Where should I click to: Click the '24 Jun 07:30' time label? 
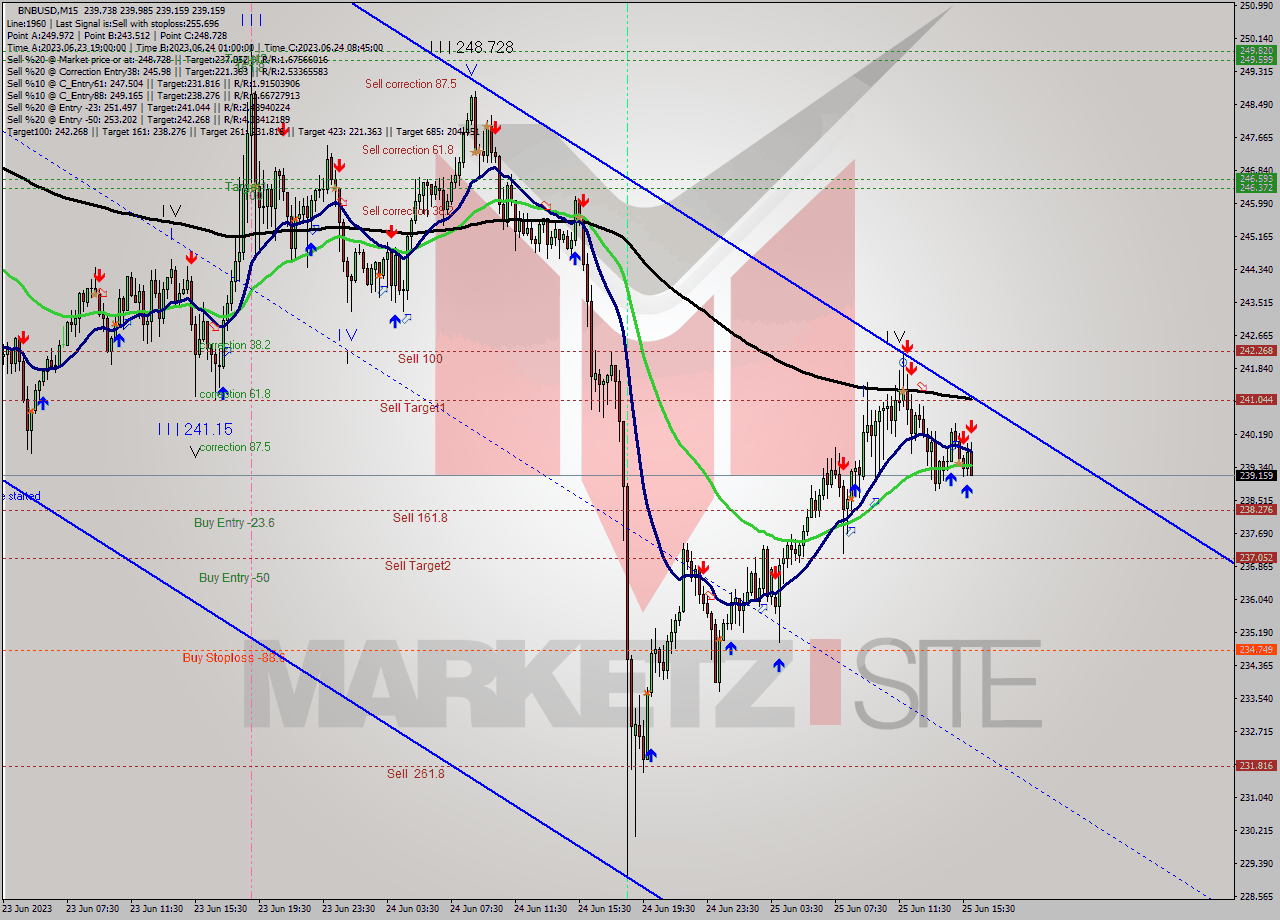[476, 909]
